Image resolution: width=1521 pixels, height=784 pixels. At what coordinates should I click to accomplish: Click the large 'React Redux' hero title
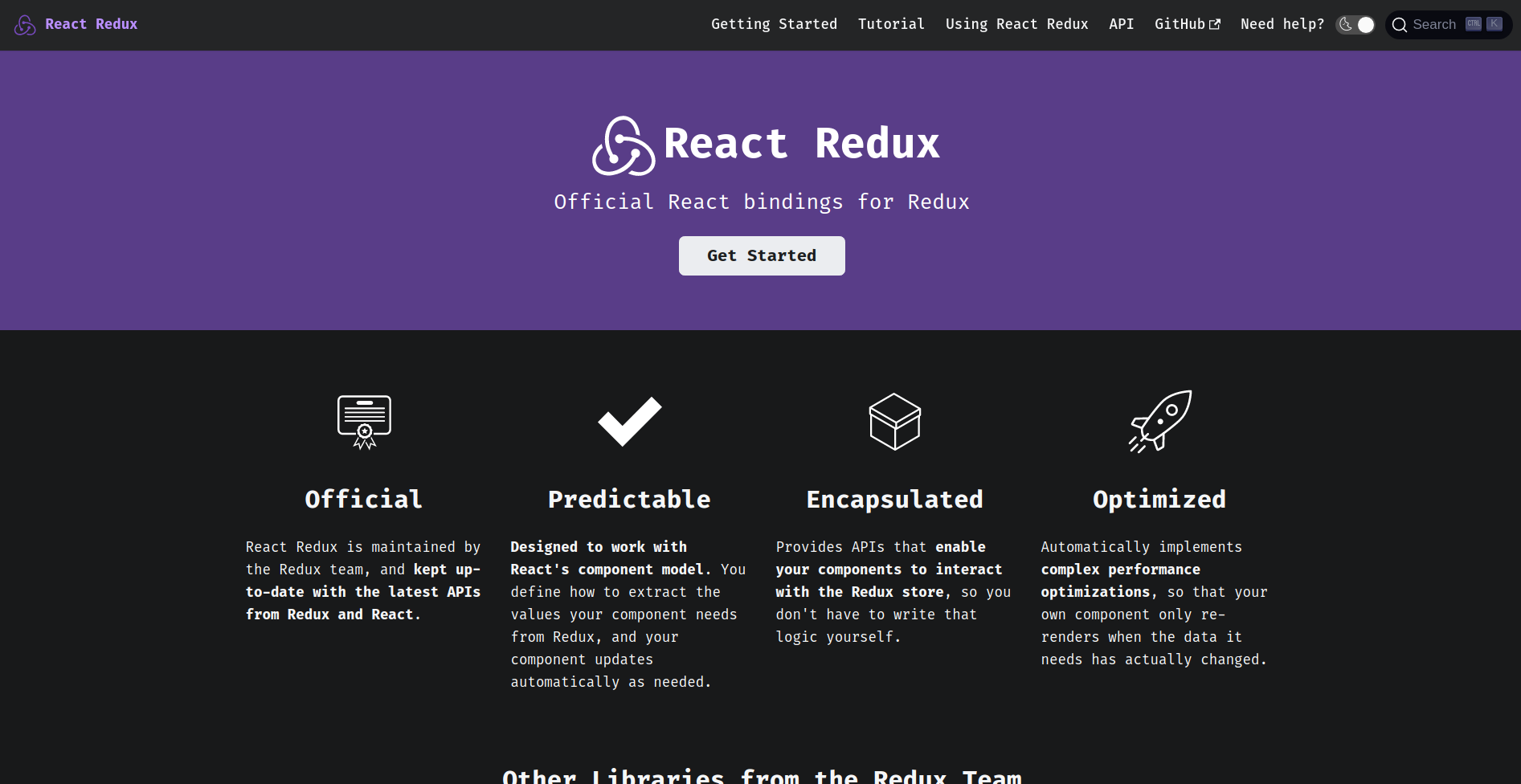click(x=801, y=144)
